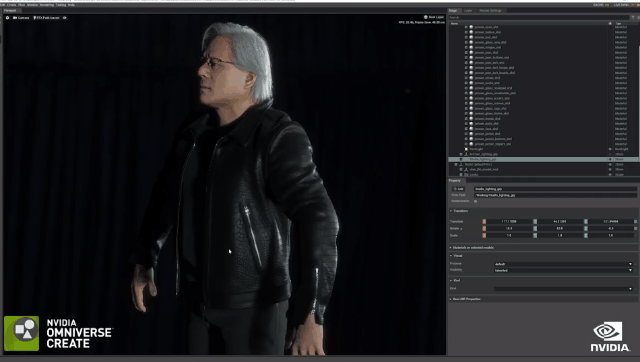Screen dimensions: 640x362
Task: Click the filter icon beside Stage search
Action: coord(633,18)
